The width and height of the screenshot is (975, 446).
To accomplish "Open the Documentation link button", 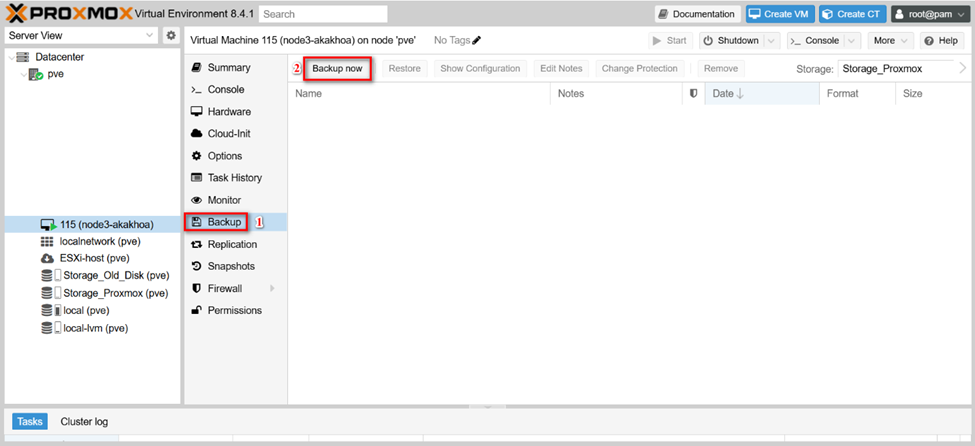I will tap(698, 14).
